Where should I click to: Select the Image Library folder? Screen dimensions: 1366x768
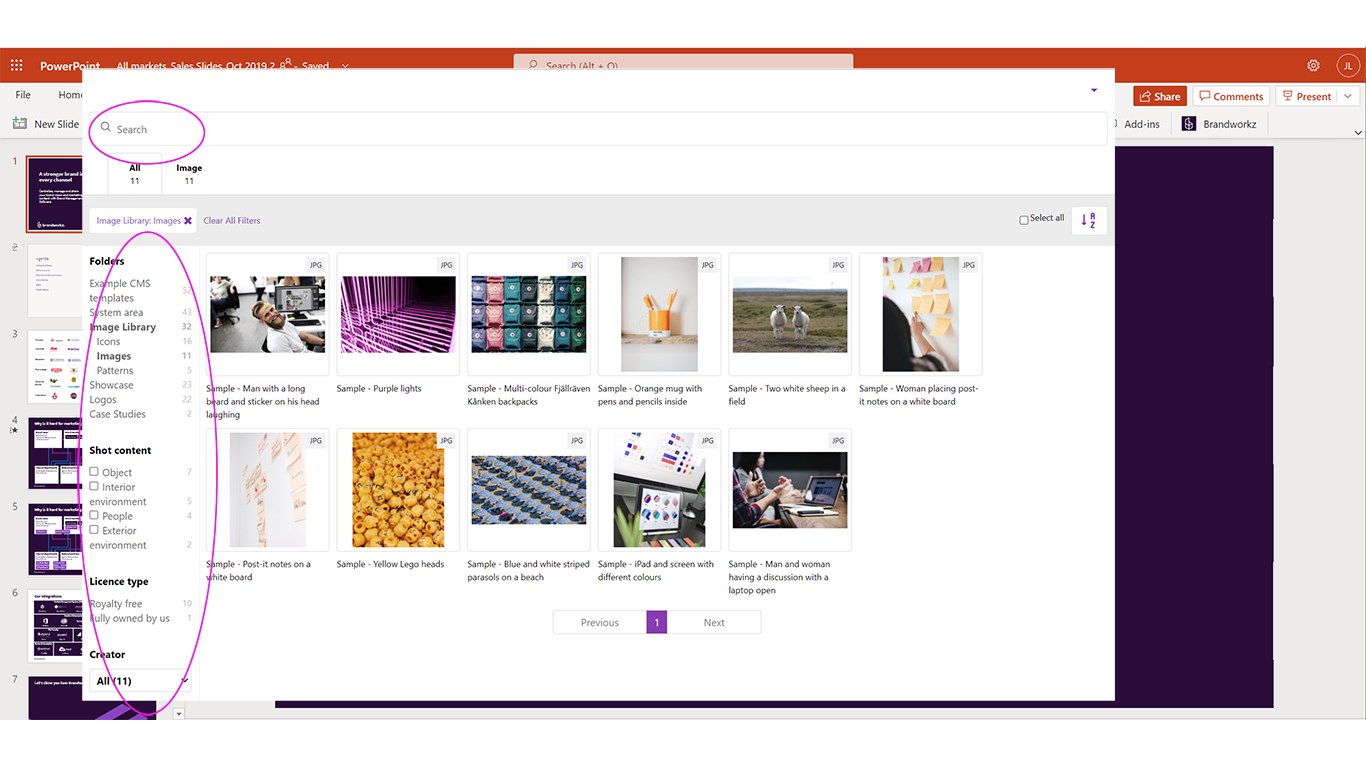pyautogui.click(x=123, y=327)
